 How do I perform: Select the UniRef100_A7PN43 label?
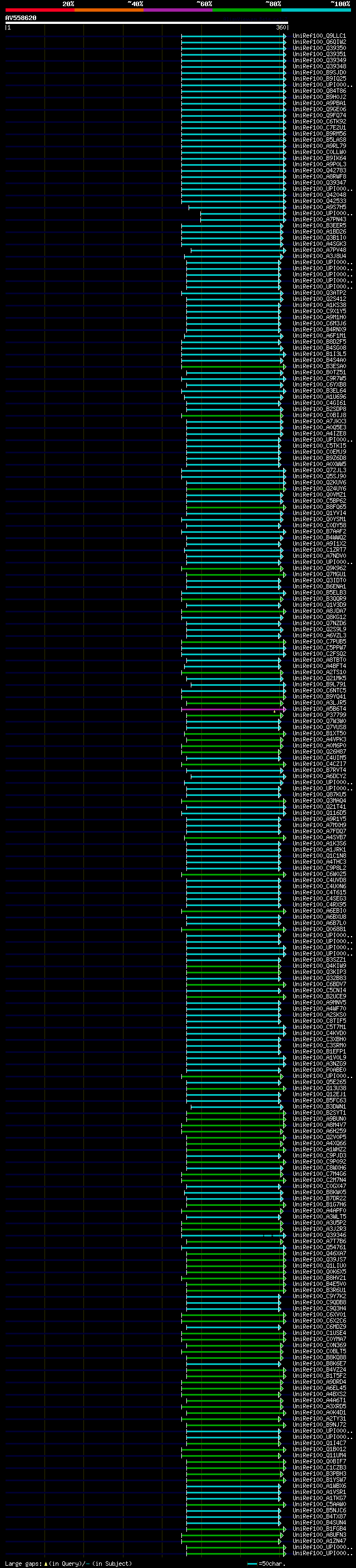[x=319, y=220]
